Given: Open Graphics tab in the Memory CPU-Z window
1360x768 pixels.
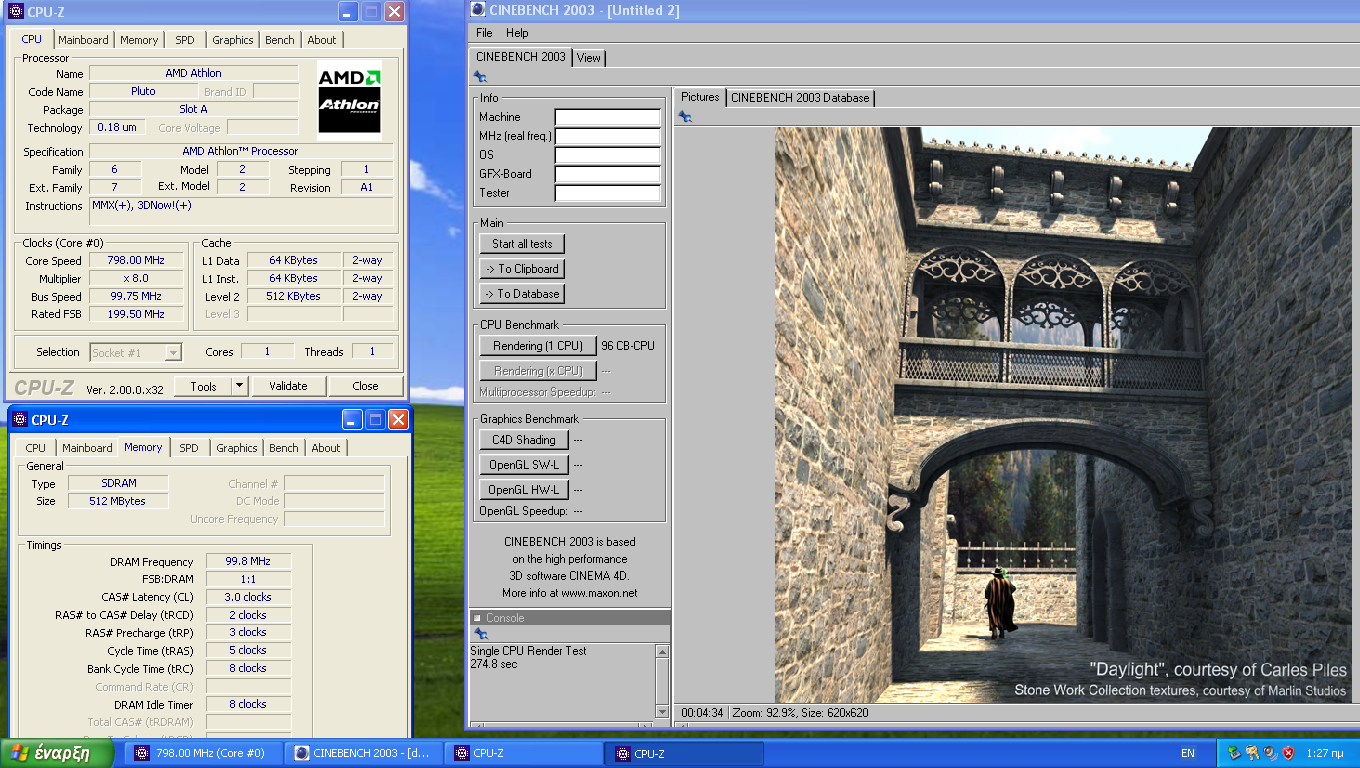Looking at the screenshot, I should click(x=237, y=448).
